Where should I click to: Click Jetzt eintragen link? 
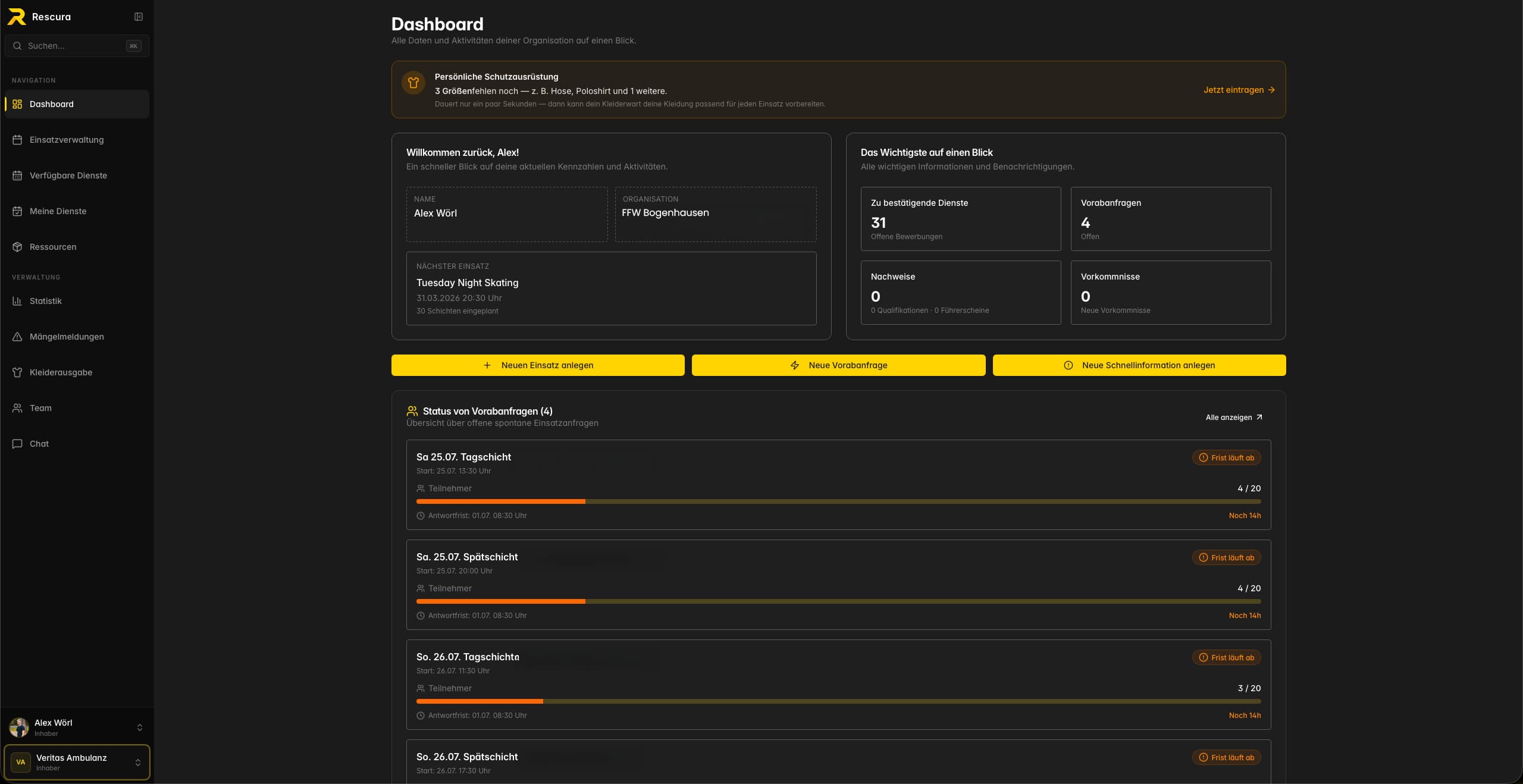pos(1239,90)
